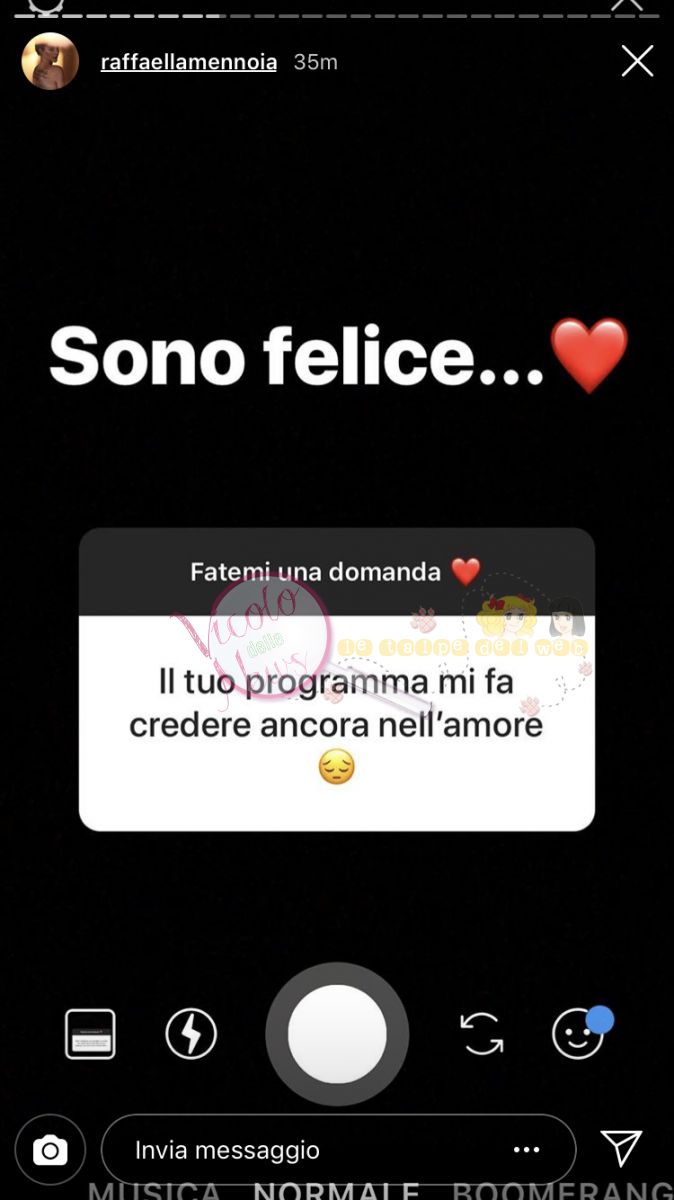Screen dimensions: 674x1200
Task: Select the BOOMERANG camera mode
Action: click(x=563, y=1190)
